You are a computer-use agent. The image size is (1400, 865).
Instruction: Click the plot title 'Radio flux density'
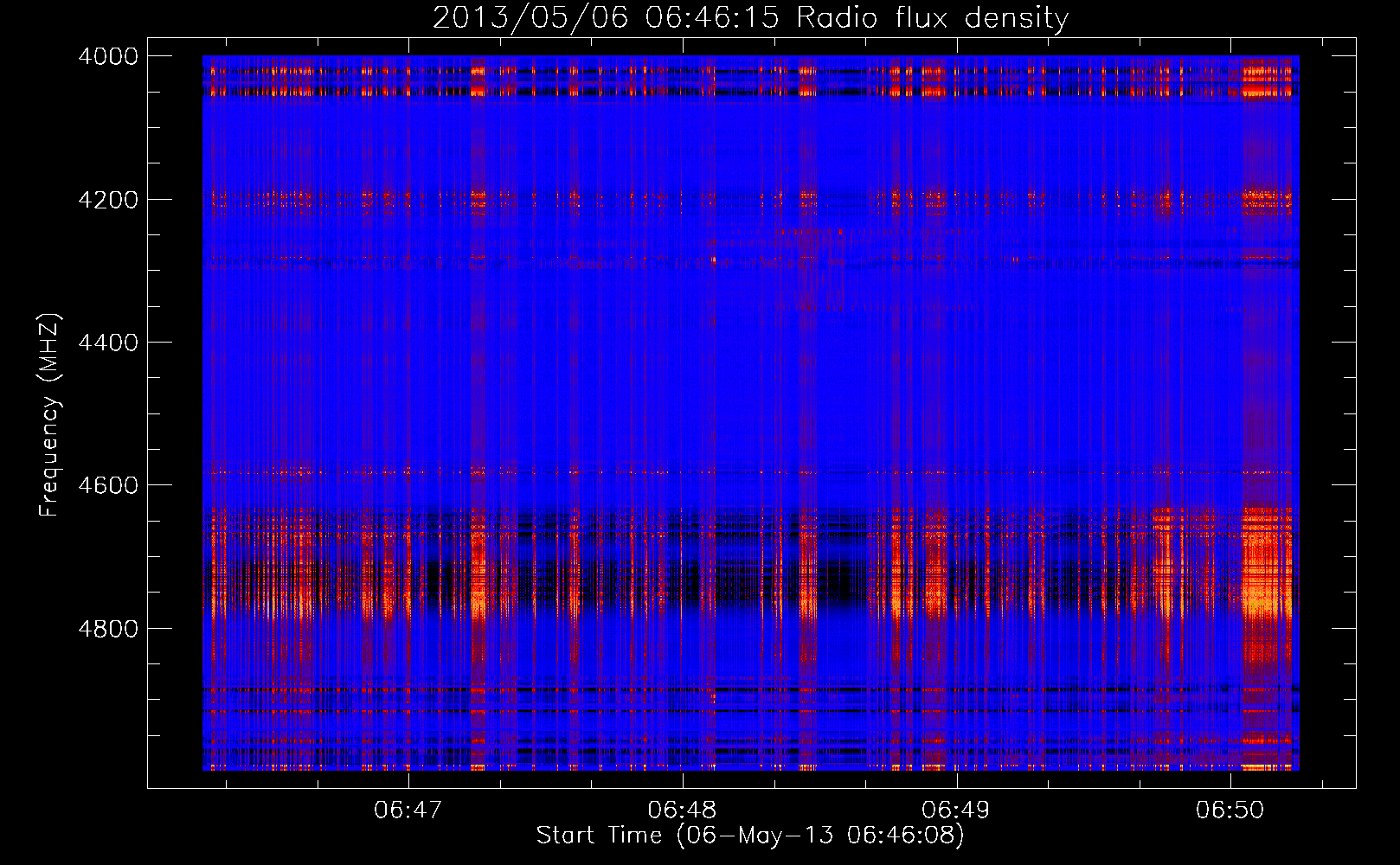pos(750,18)
